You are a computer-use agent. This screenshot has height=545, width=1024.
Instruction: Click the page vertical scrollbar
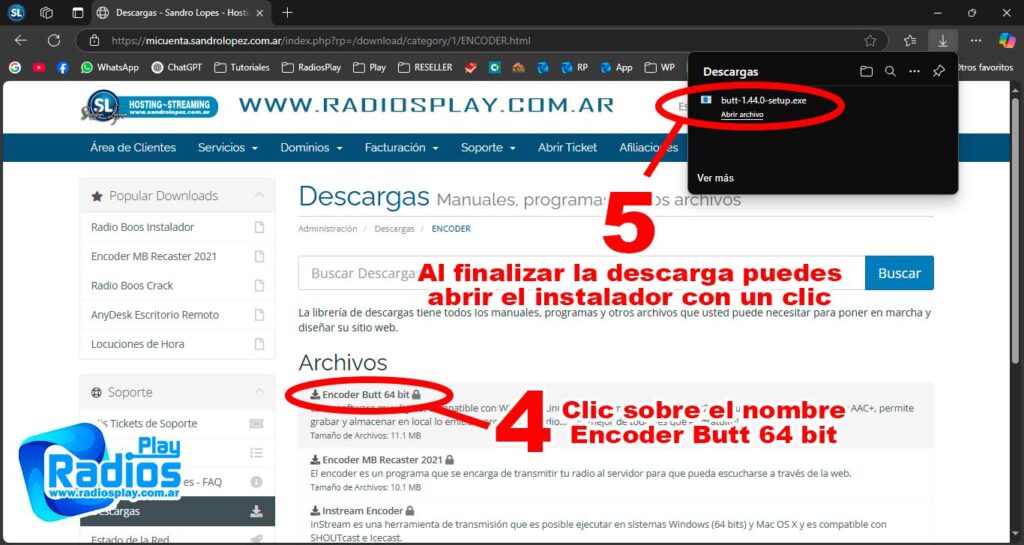coord(1015,228)
